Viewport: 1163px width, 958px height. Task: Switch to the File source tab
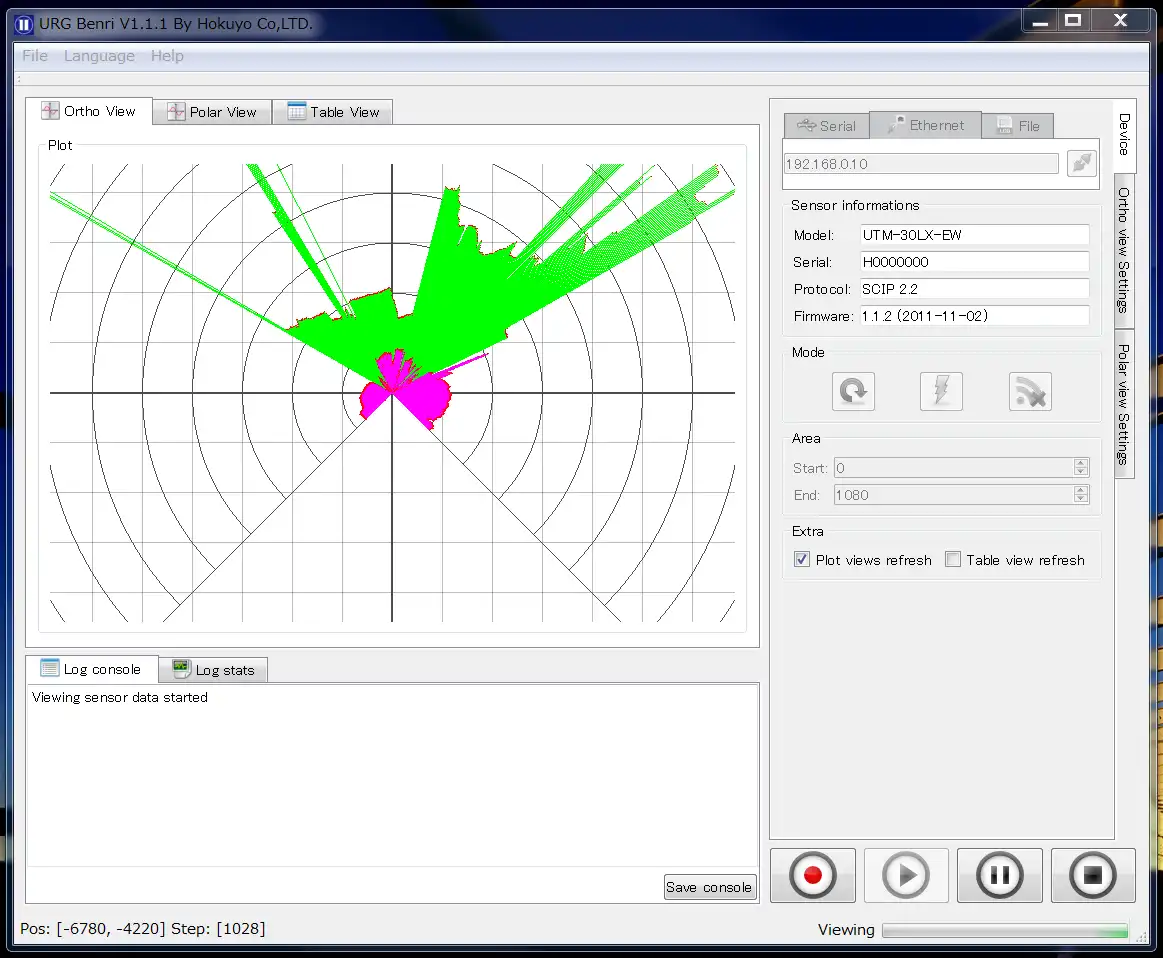(x=1018, y=126)
